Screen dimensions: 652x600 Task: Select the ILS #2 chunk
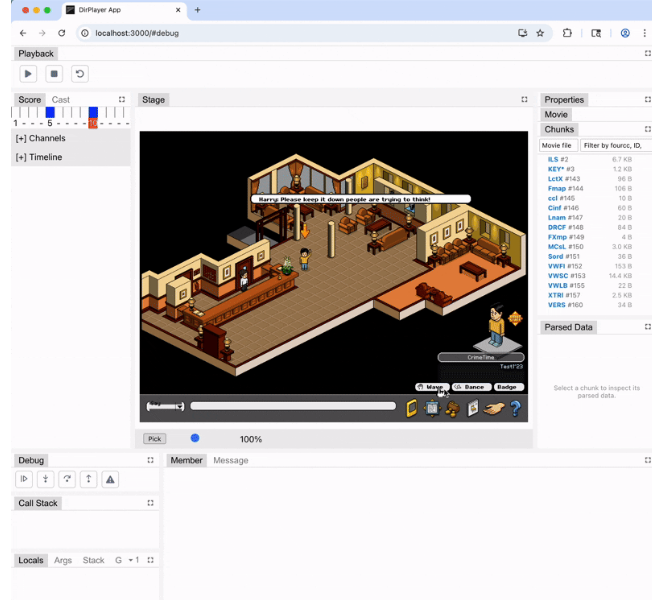click(x=590, y=159)
